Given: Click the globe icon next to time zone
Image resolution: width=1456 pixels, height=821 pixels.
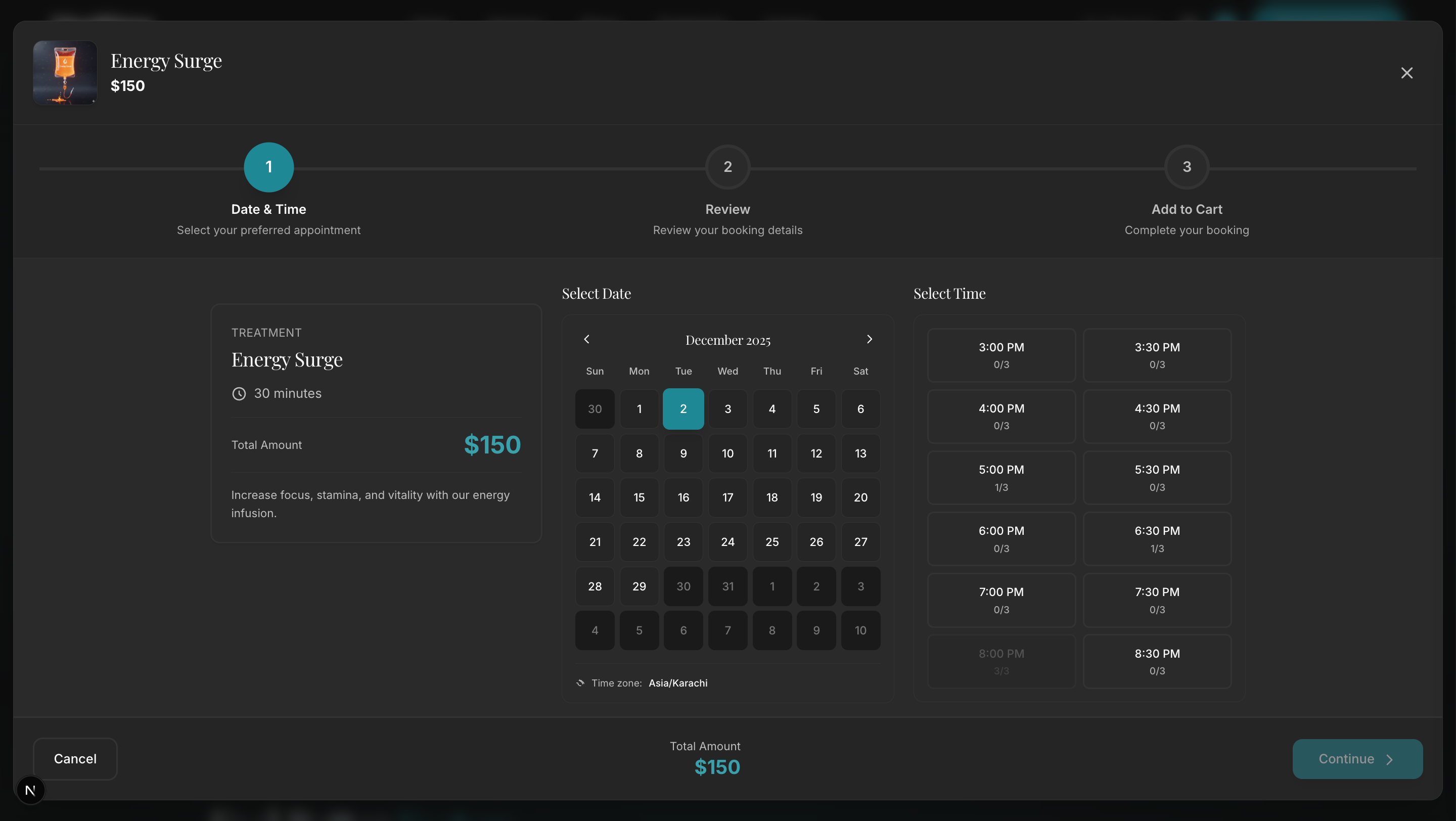Looking at the screenshot, I should click(x=580, y=682).
